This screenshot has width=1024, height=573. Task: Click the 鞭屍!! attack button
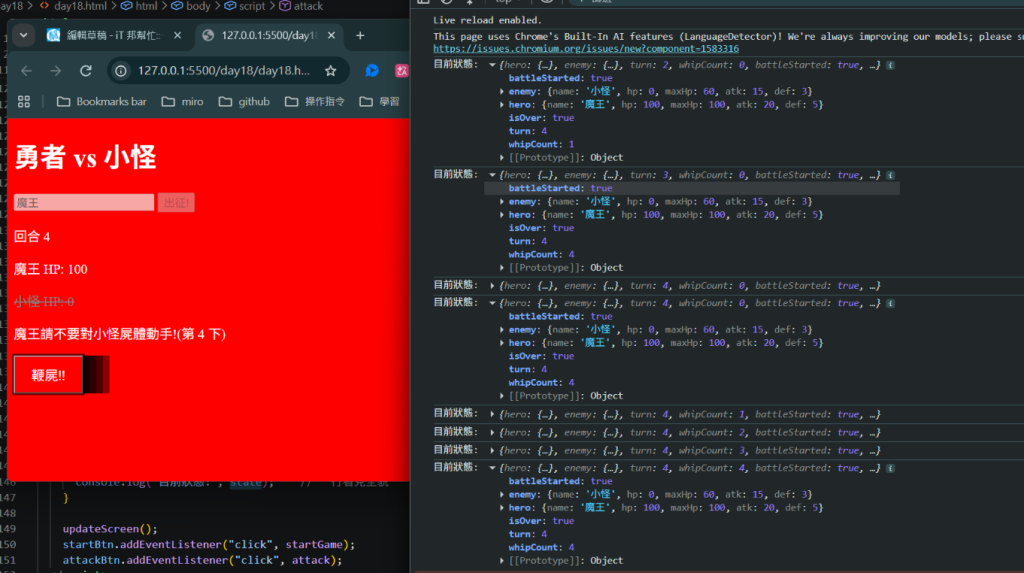click(48, 375)
